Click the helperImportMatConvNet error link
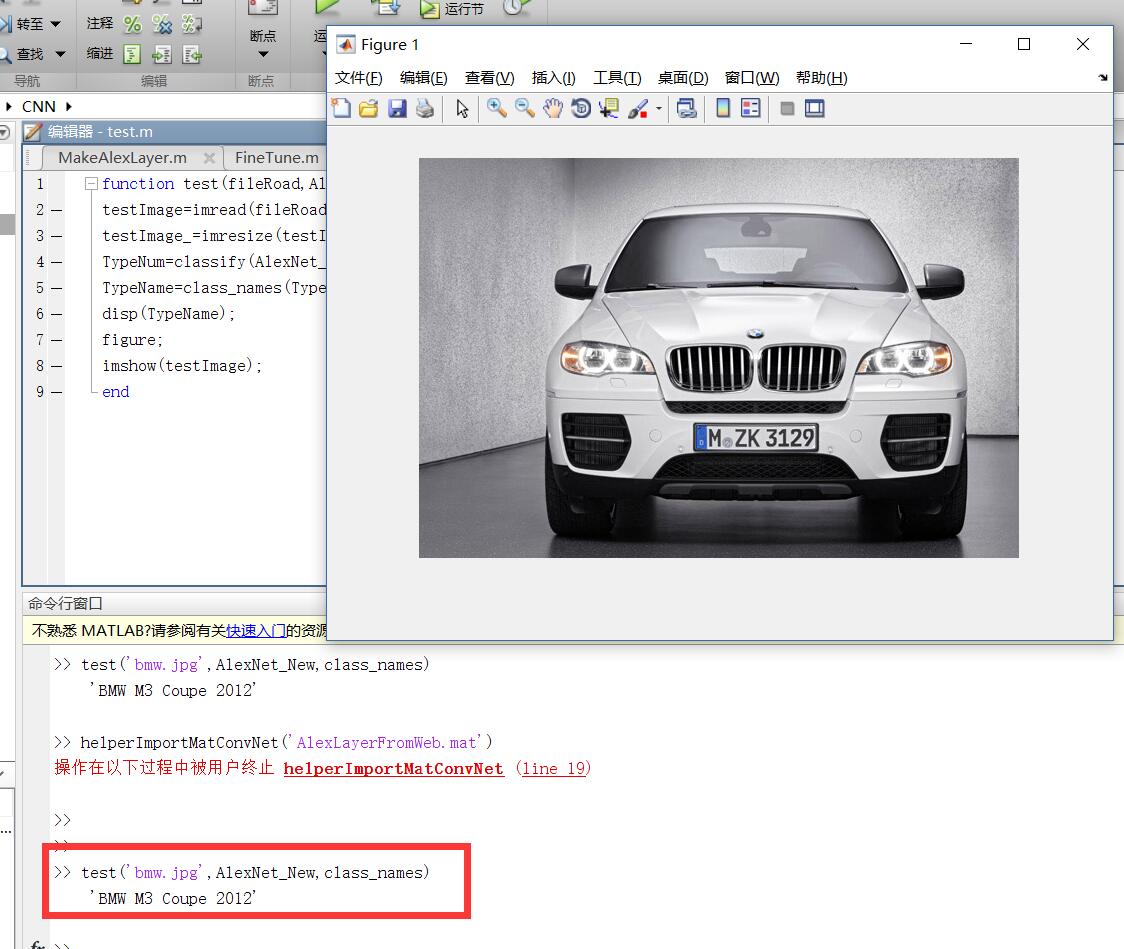Screen dimensions: 1124x949 point(394,768)
